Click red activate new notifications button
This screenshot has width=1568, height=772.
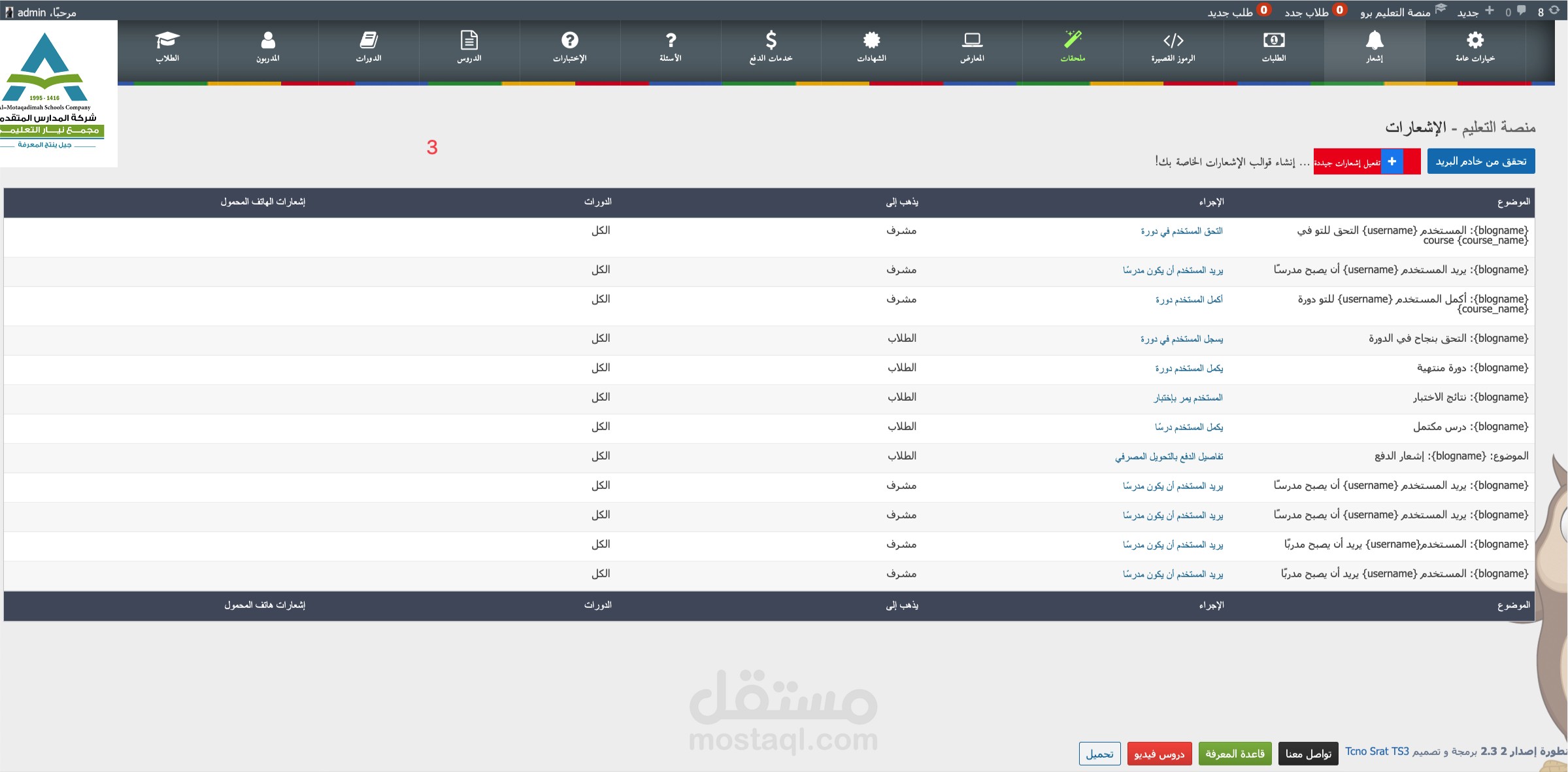tap(1348, 162)
